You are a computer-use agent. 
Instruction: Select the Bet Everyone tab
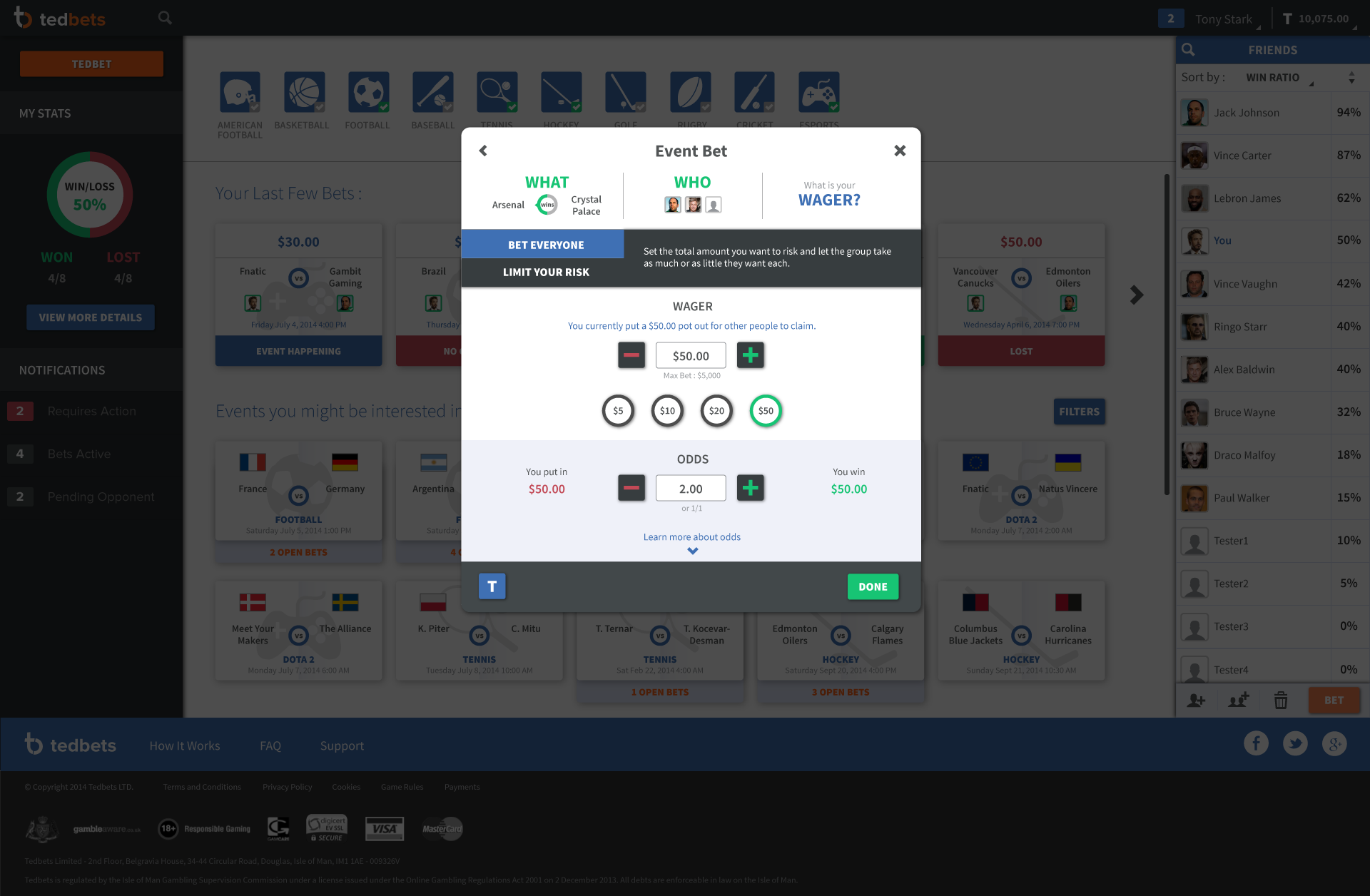pyautogui.click(x=546, y=245)
